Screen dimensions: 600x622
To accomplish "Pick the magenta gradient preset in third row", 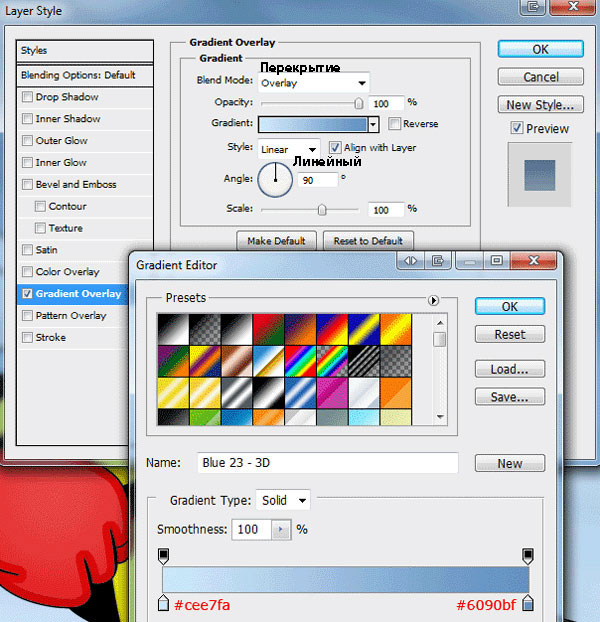I will click(x=332, y=393).
